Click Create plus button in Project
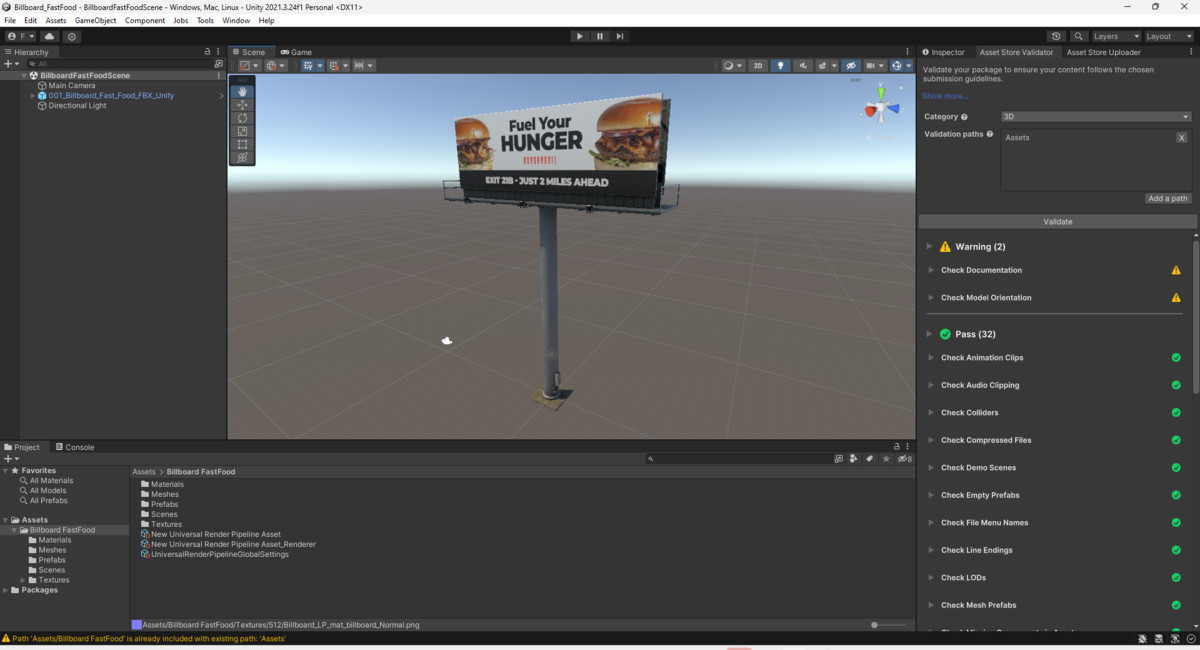This screenshot has height=650, width=1200. coord(9,458)
